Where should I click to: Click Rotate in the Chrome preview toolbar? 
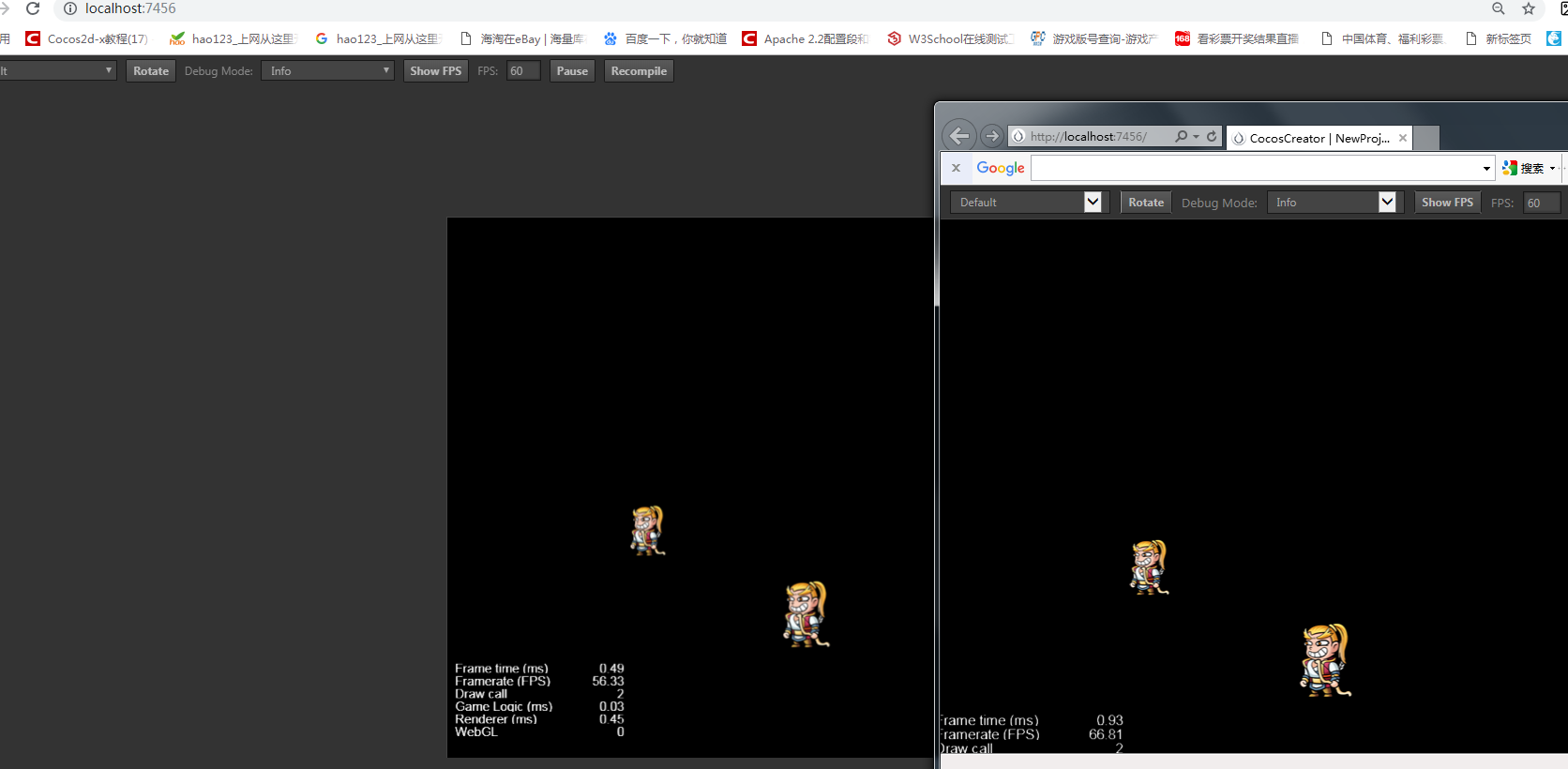(x=151, y=70)
